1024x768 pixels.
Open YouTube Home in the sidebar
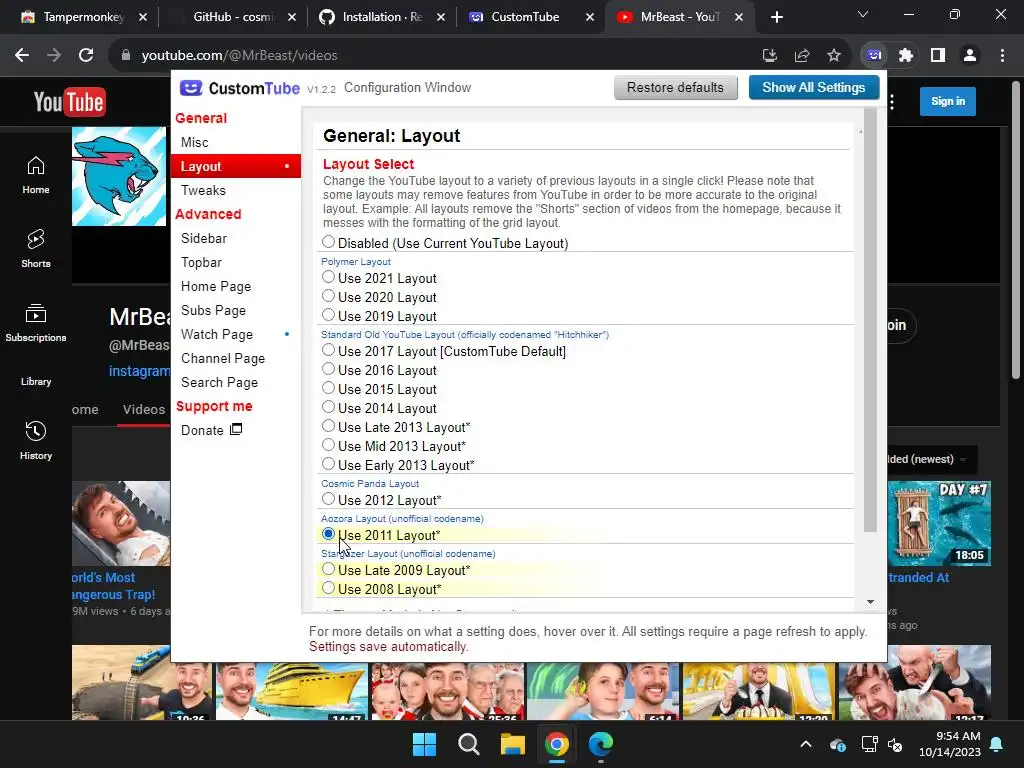[x=36, y=175]
